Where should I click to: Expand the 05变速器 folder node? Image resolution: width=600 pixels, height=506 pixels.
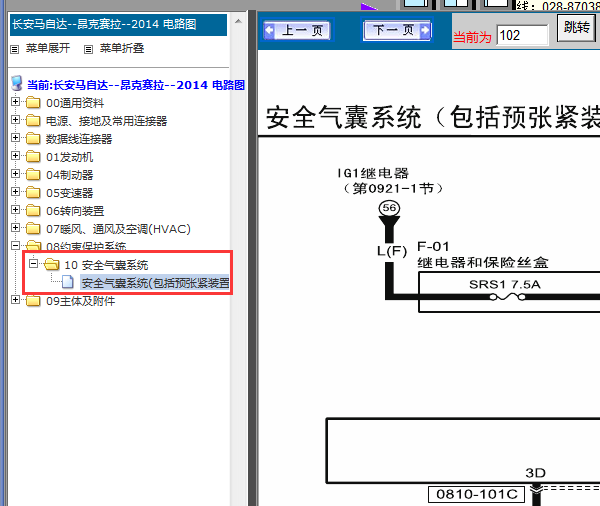coord(15,192)
